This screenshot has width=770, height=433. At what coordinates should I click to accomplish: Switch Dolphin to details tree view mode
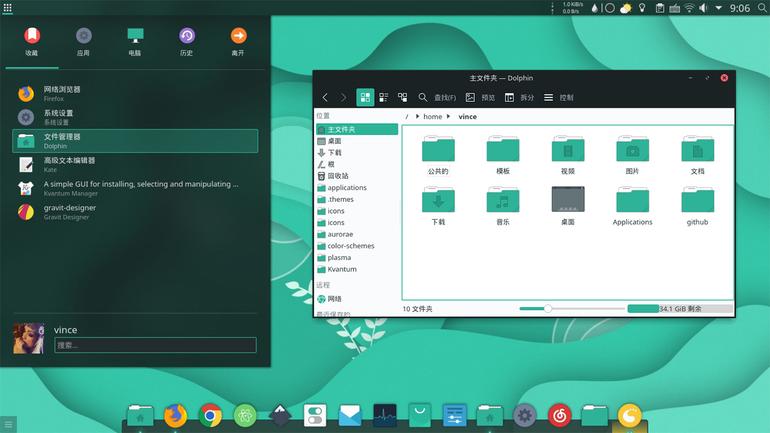point(403,97)
